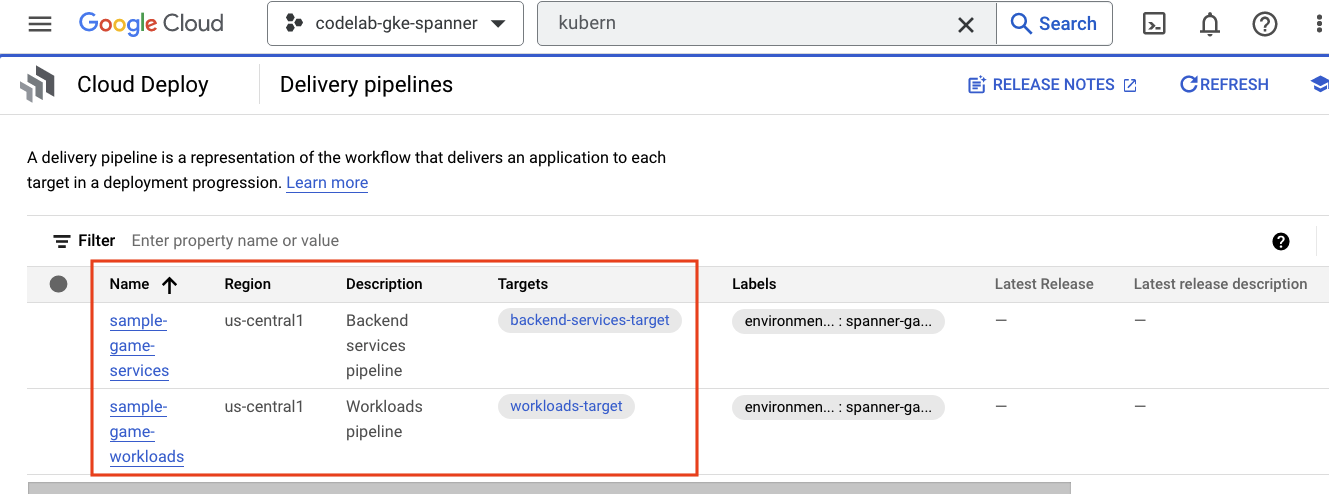The image size is (1329, 498).
Task: Expand the codelab-gke-spanner project picker
Action: click(395, 24)
